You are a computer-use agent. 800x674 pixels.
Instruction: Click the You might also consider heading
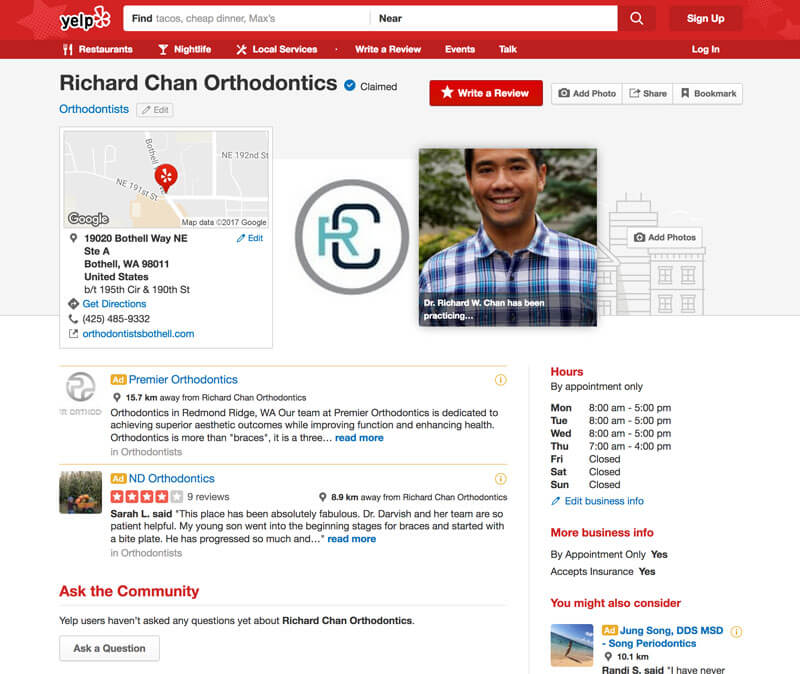[x=616, y=603]
